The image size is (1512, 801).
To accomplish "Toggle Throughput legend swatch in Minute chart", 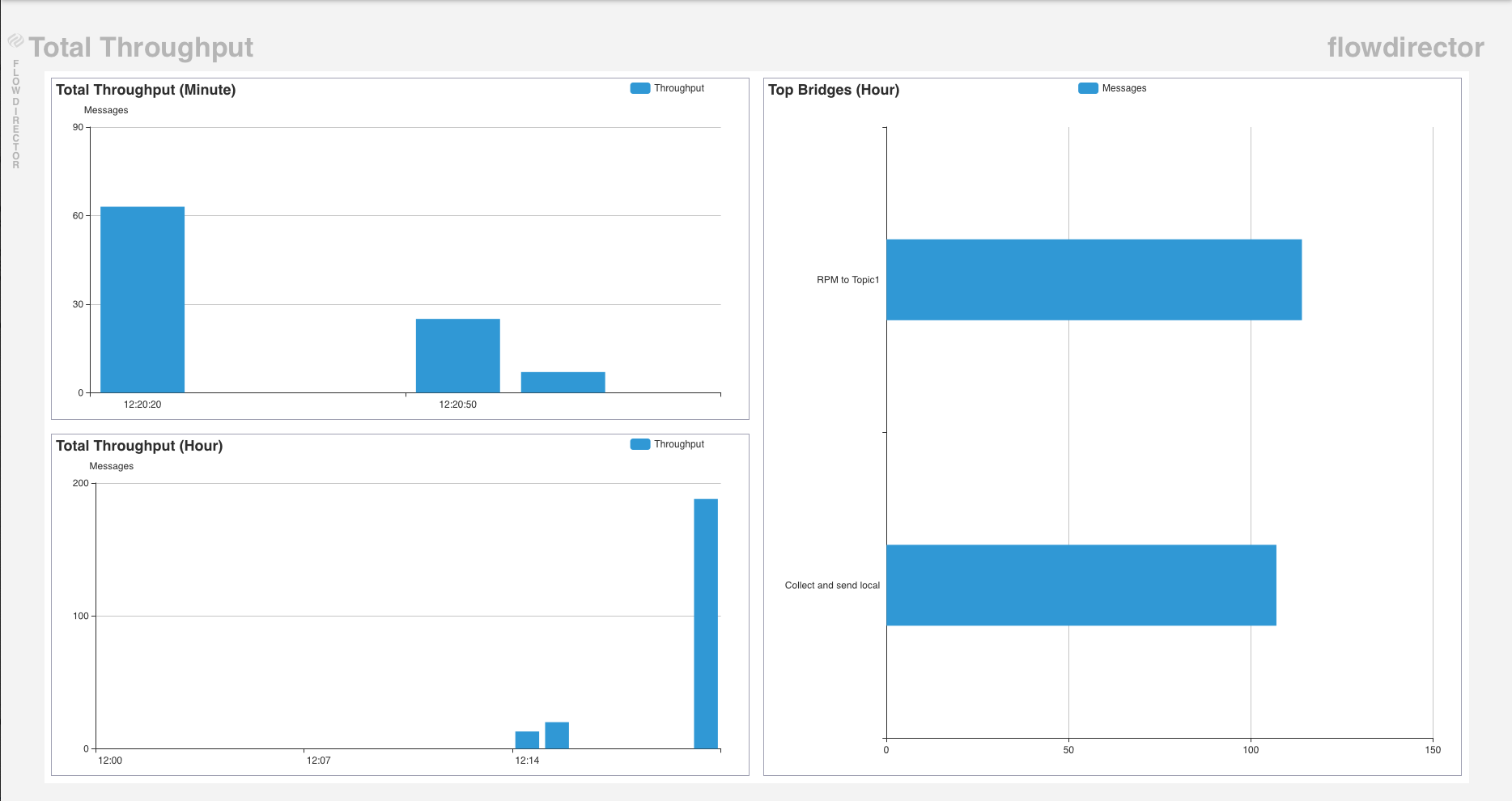I will tap(639, 88).
